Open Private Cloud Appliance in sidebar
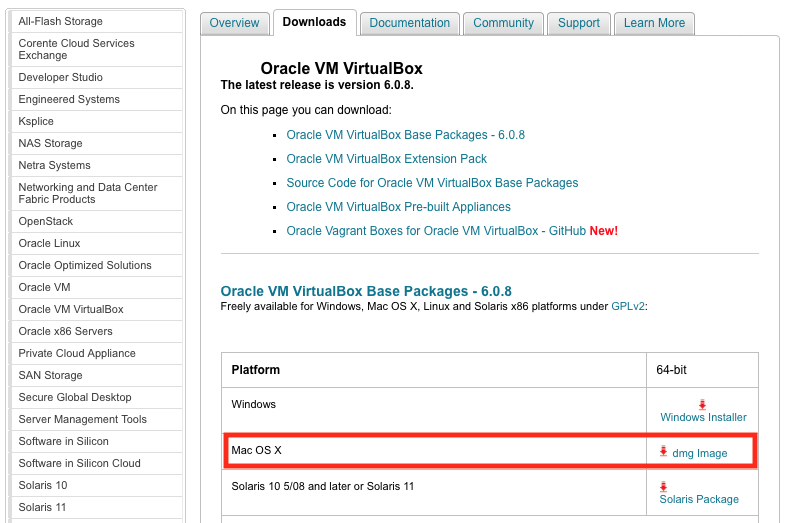Viewport: 786px width, 523px height. (x=96, y=354)
